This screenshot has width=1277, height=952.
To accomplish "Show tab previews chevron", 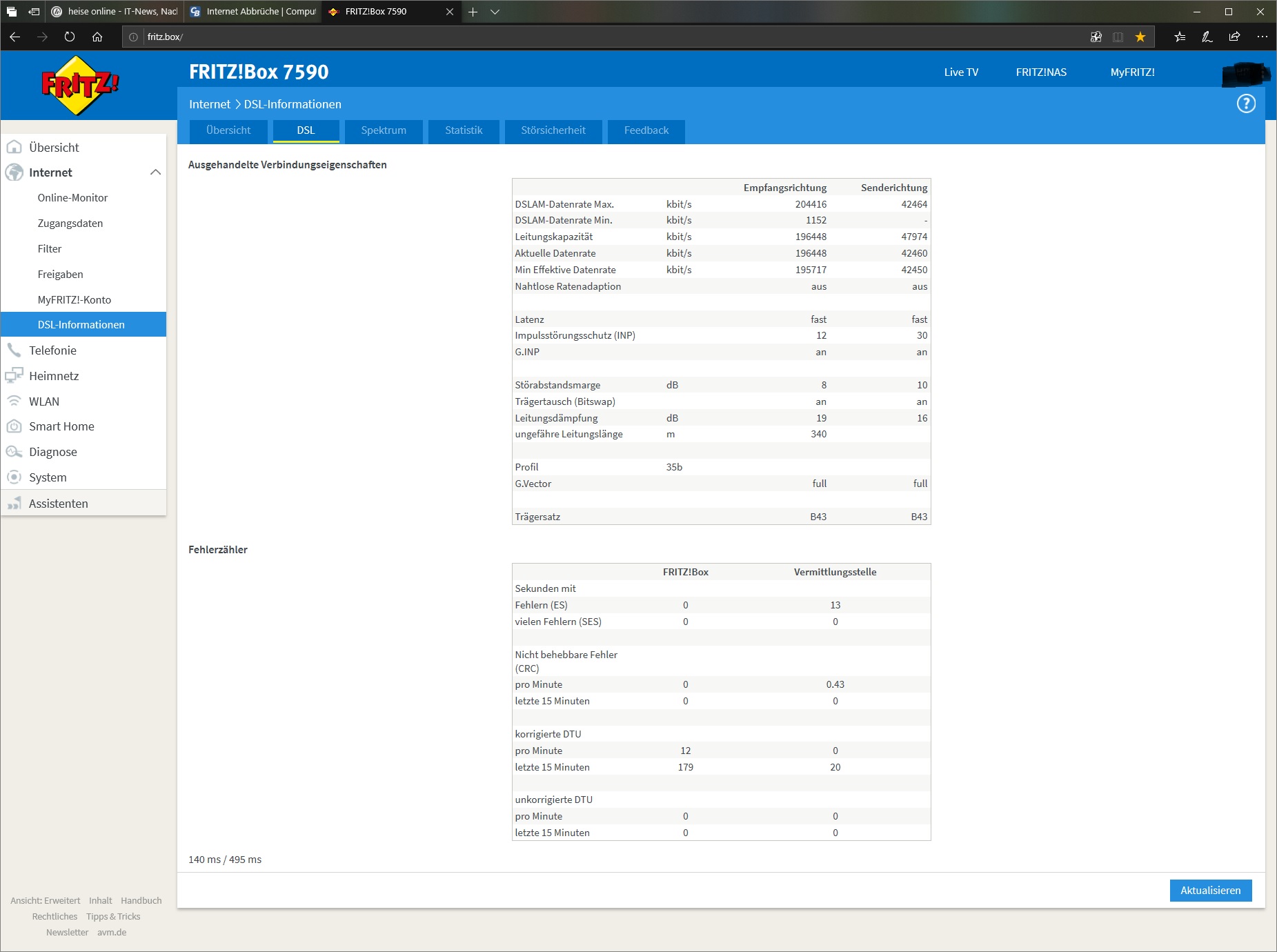I will pos(495,12).
